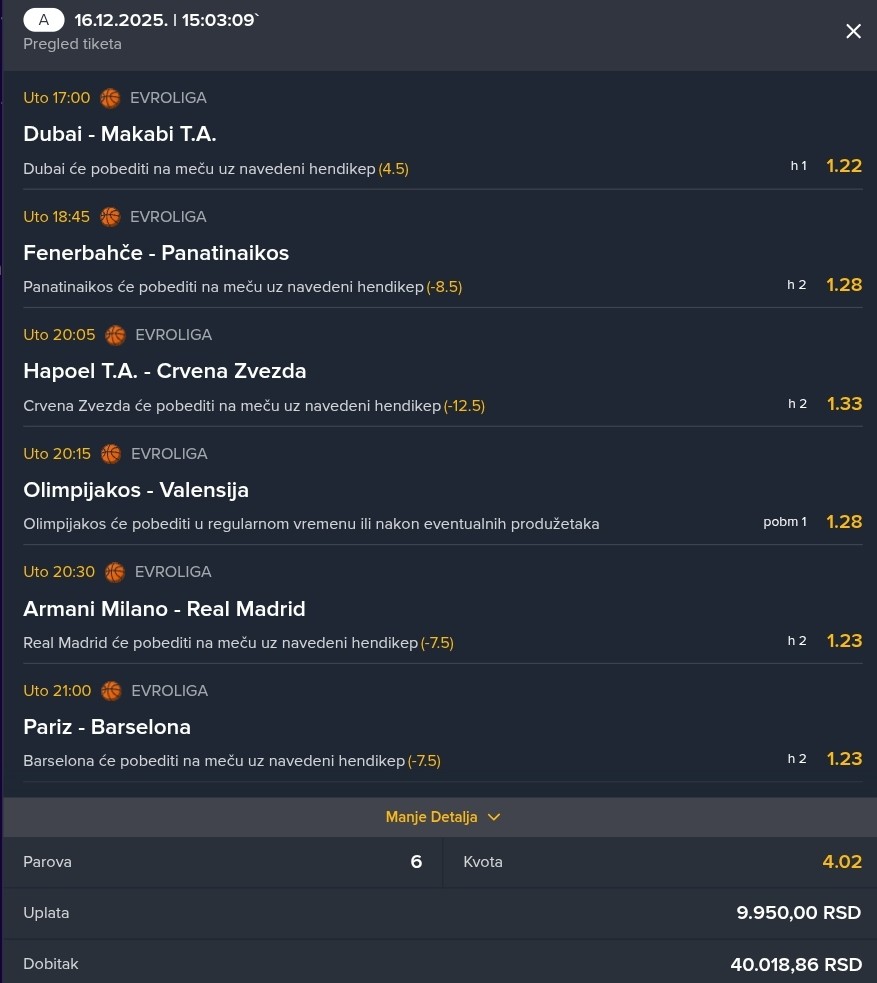Click basketball icon above Hapoel T.A. match

115,335
